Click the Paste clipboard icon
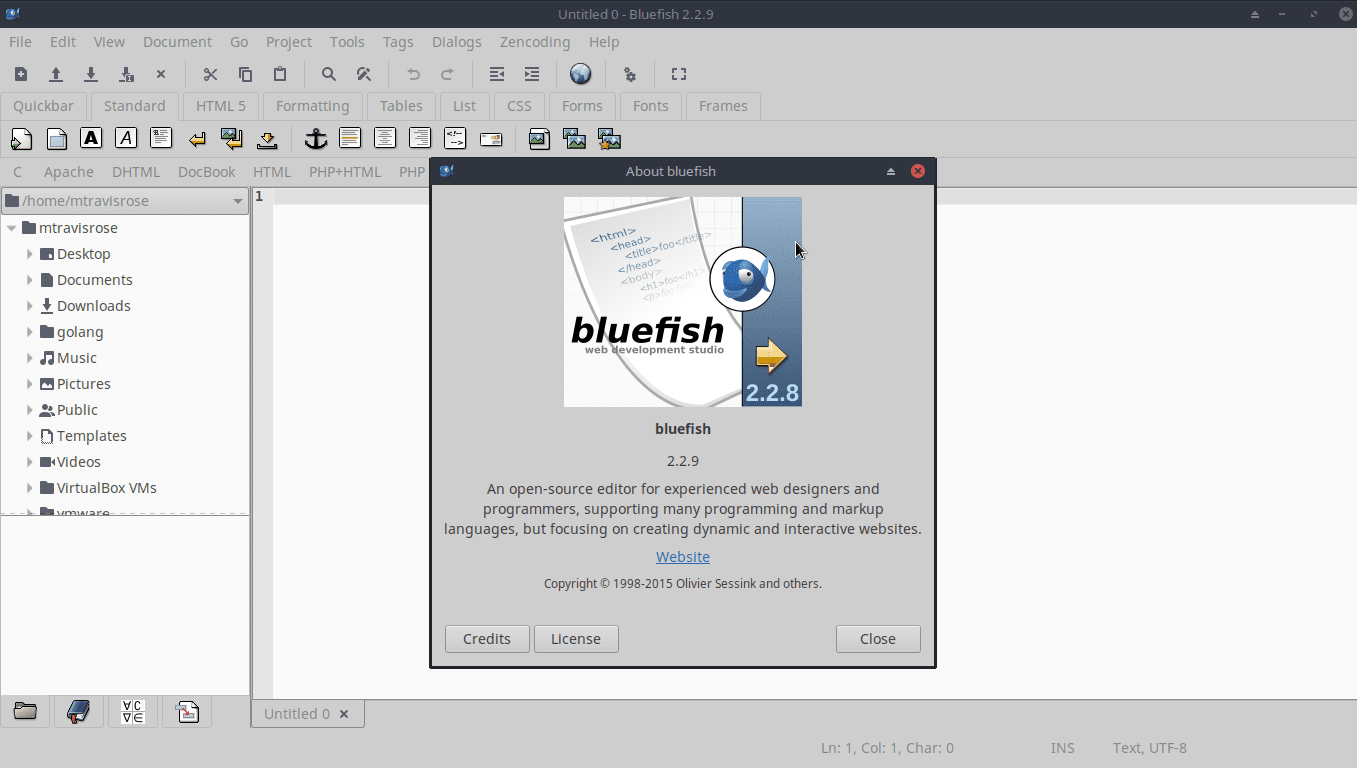 click(x=280, y=74)
